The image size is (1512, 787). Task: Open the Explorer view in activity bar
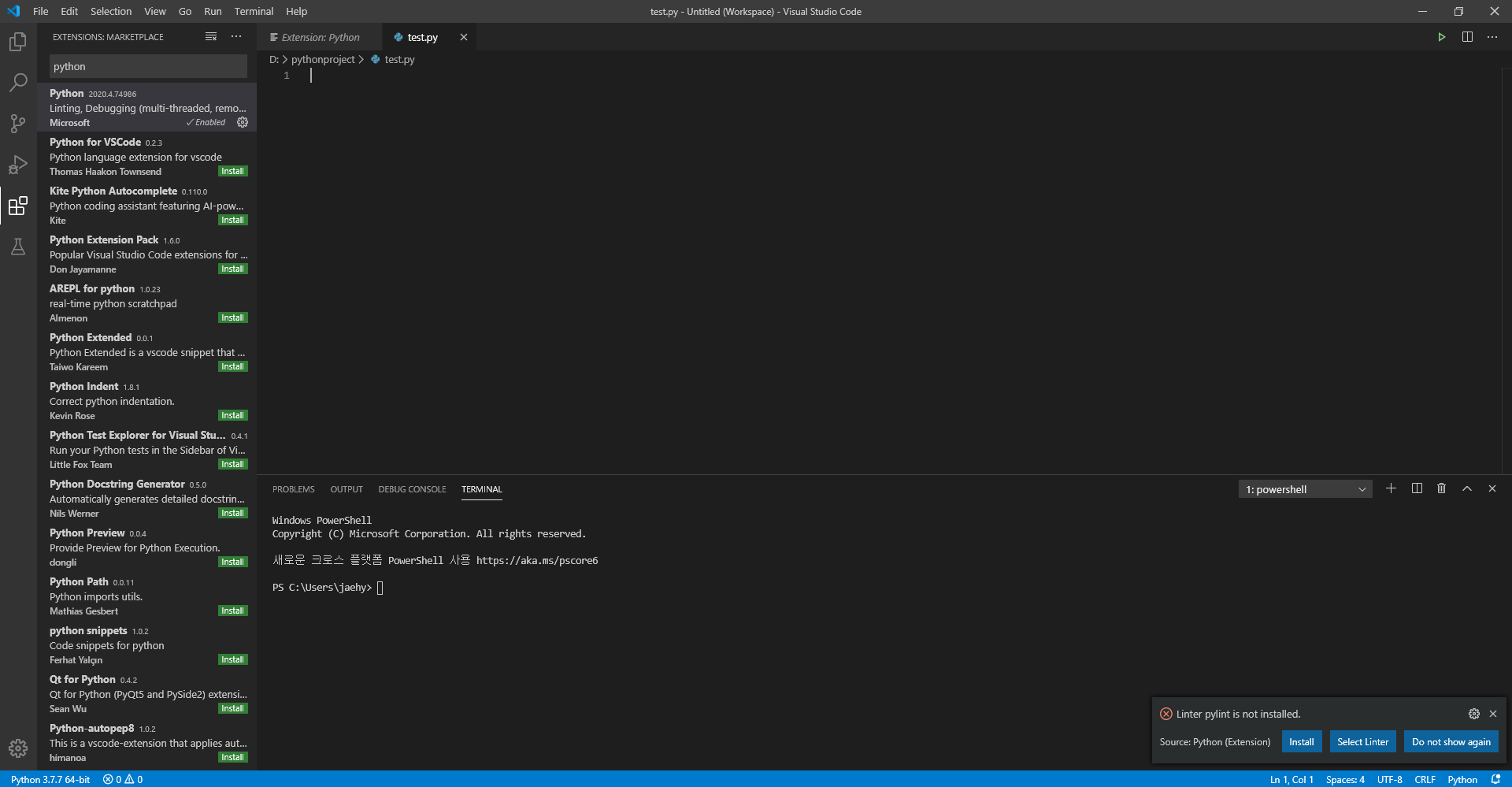click(x=18, y=41)
